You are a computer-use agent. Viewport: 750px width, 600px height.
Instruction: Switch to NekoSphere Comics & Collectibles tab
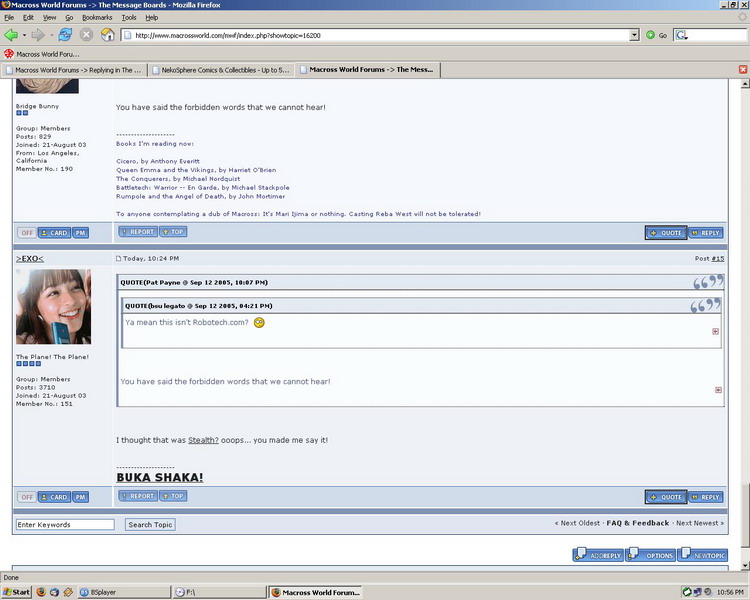pos(221,70)
